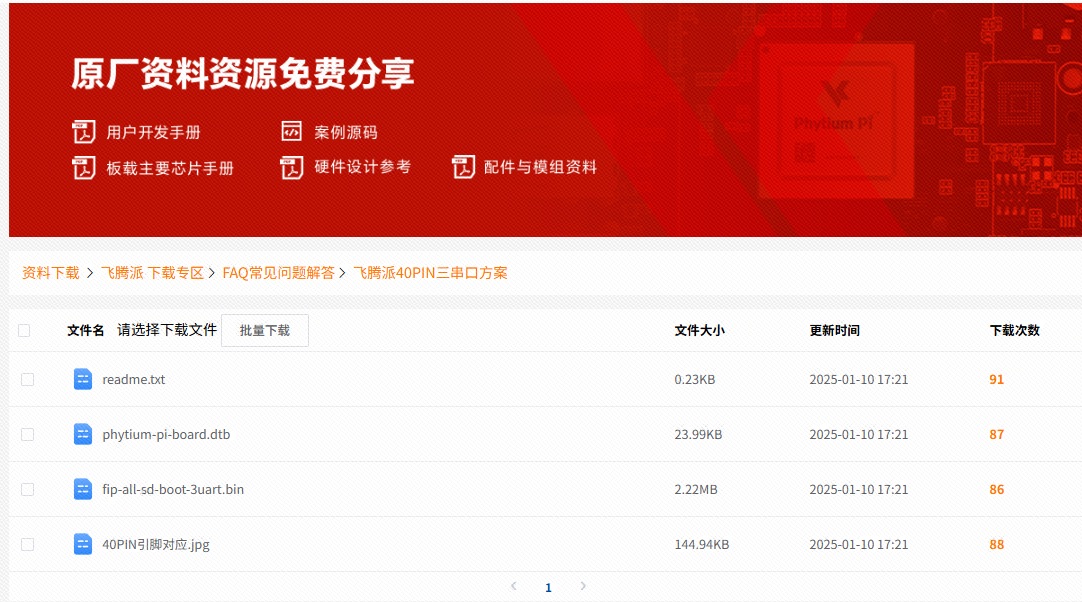The height and width of the screenshot is (602, 1082).
Task: Open the 配件与模组资料 banner text
Action: coord(540,166)
